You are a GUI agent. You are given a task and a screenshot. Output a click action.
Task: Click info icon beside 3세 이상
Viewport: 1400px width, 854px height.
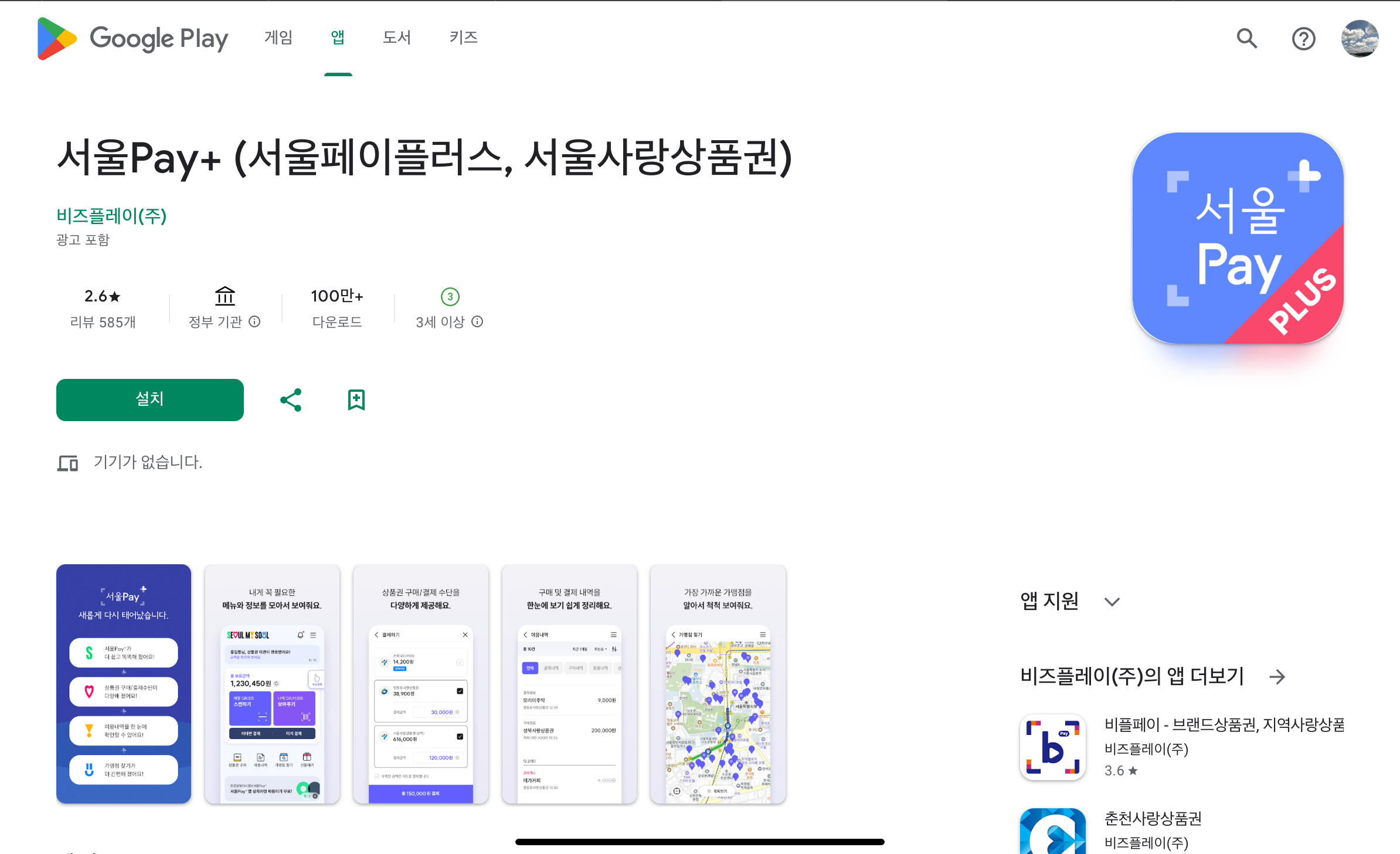tap(477, 321)
